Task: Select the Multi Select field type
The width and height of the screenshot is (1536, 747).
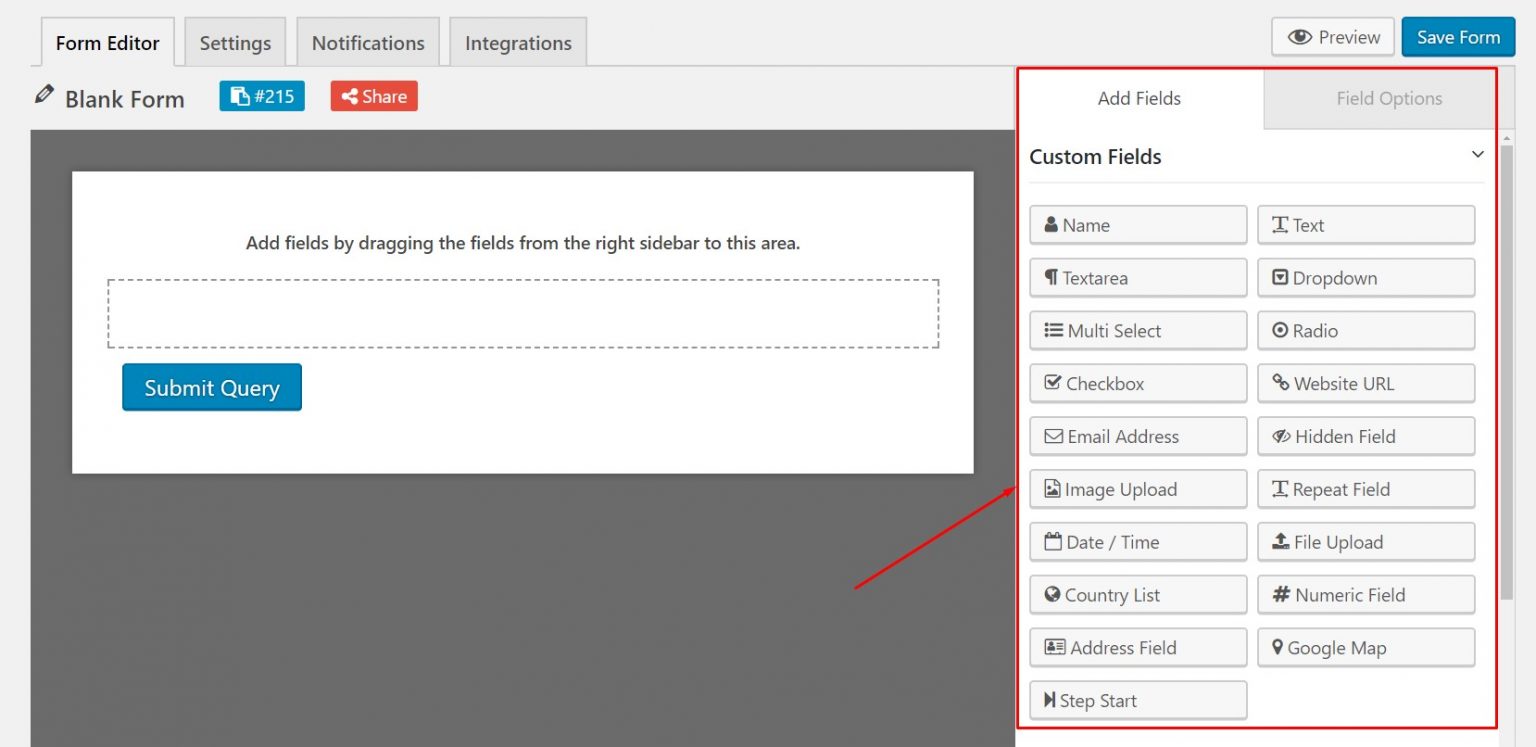Action: tap(1053, 330)
